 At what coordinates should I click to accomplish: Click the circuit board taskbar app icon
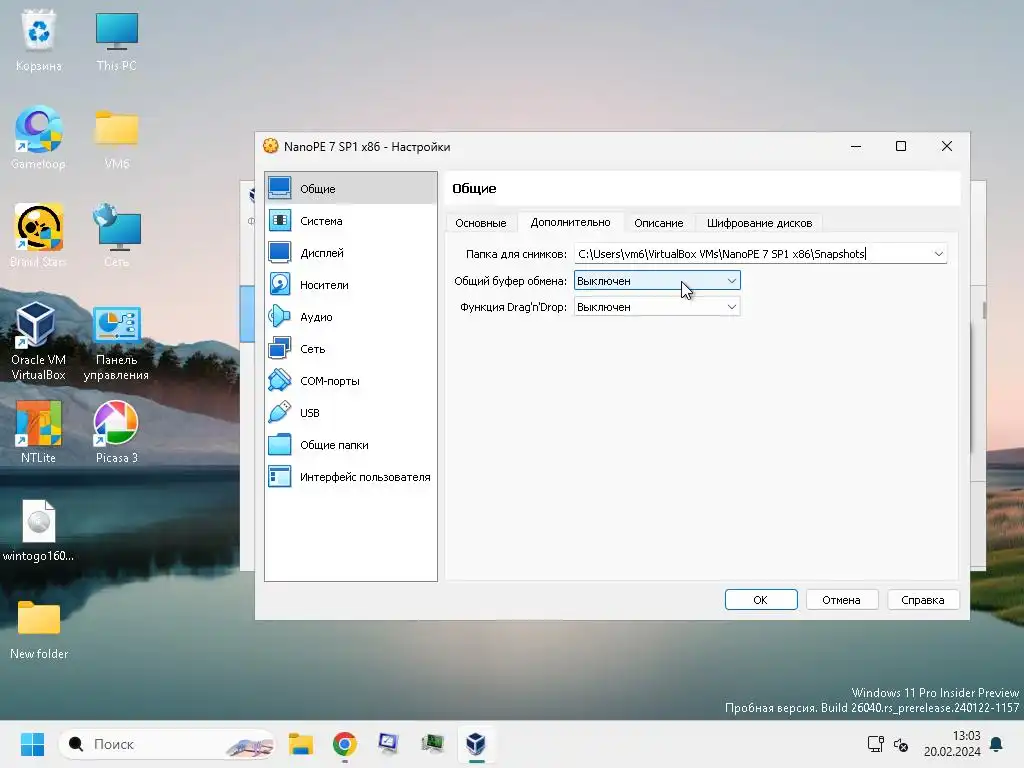pos(432,744)
